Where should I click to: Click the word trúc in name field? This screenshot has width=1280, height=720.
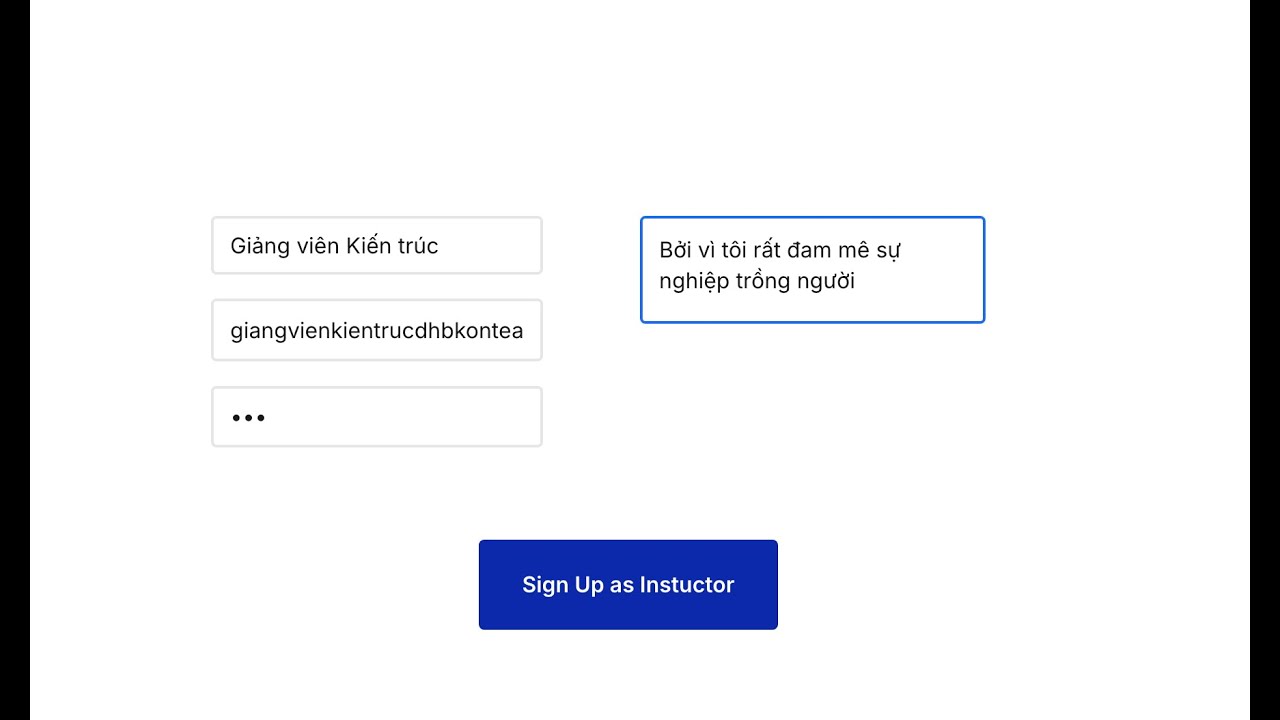point(418,246)
